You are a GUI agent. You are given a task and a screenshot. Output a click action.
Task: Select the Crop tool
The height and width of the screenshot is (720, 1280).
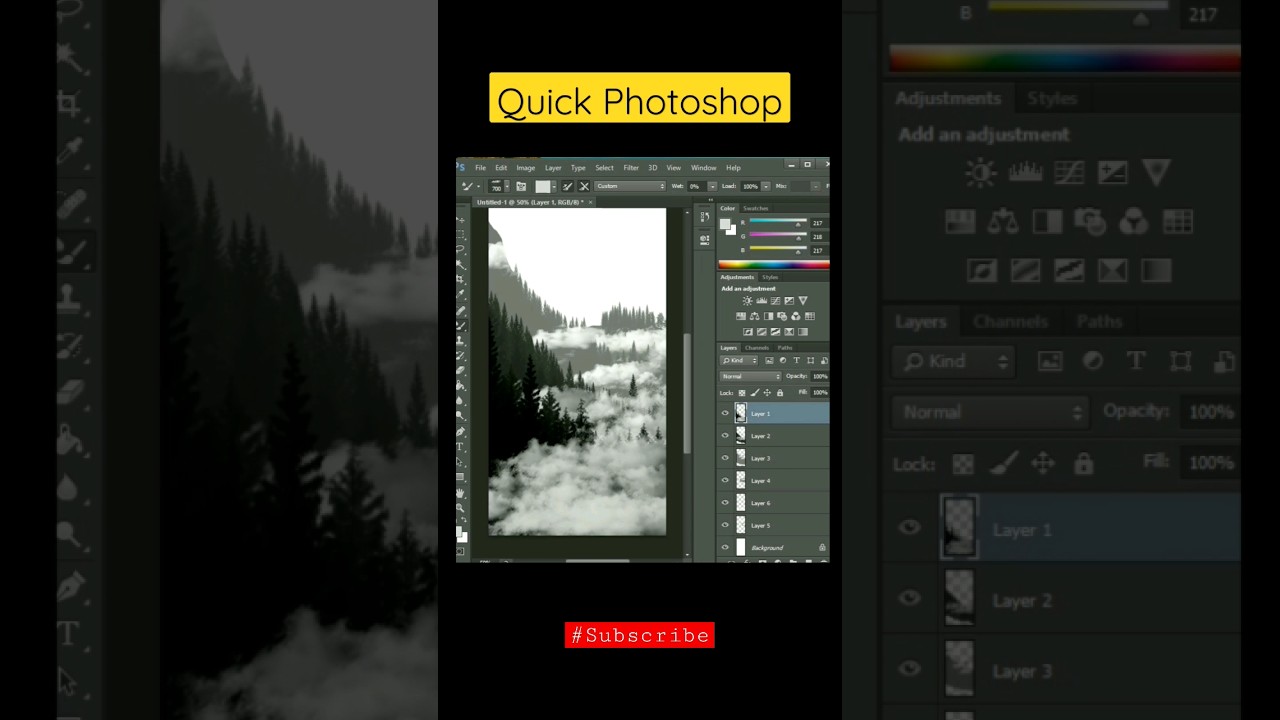coord(461,279)
